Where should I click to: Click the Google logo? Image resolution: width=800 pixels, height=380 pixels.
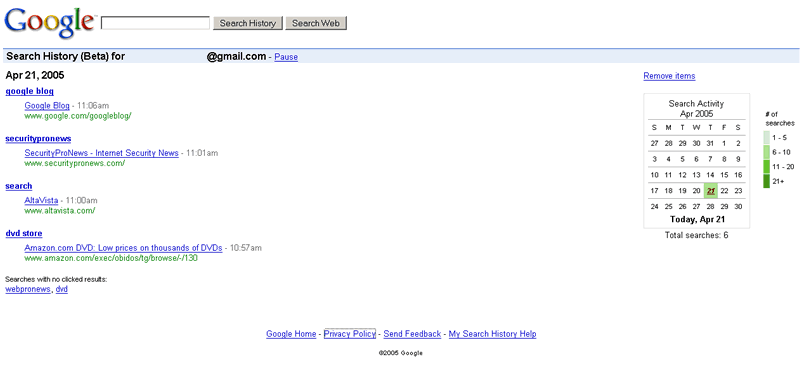(x=49, y=23)
